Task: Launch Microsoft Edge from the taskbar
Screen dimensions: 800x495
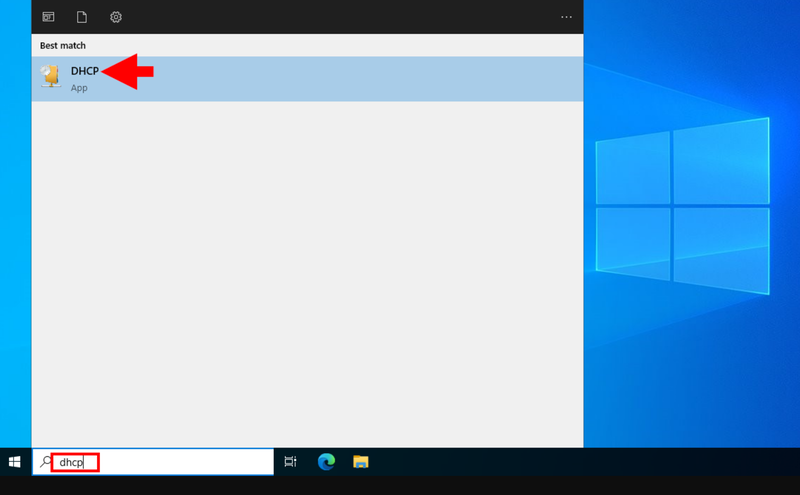Action: [x=326, y=462]
